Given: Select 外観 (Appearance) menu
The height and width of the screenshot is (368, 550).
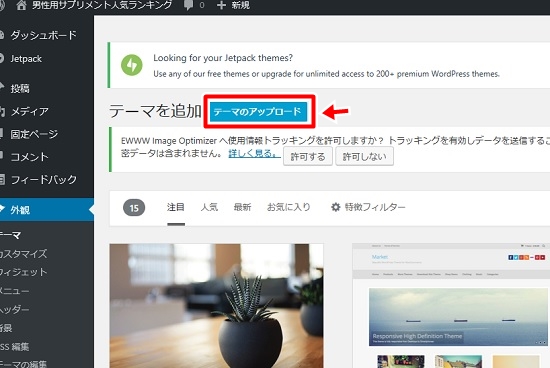Looking at the screenshot, I should tap(47, 210).
